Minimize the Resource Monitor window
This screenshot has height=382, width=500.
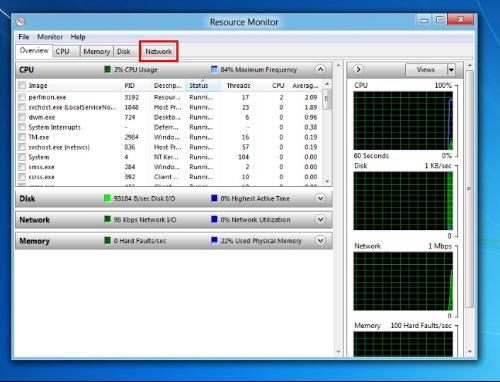424,20
